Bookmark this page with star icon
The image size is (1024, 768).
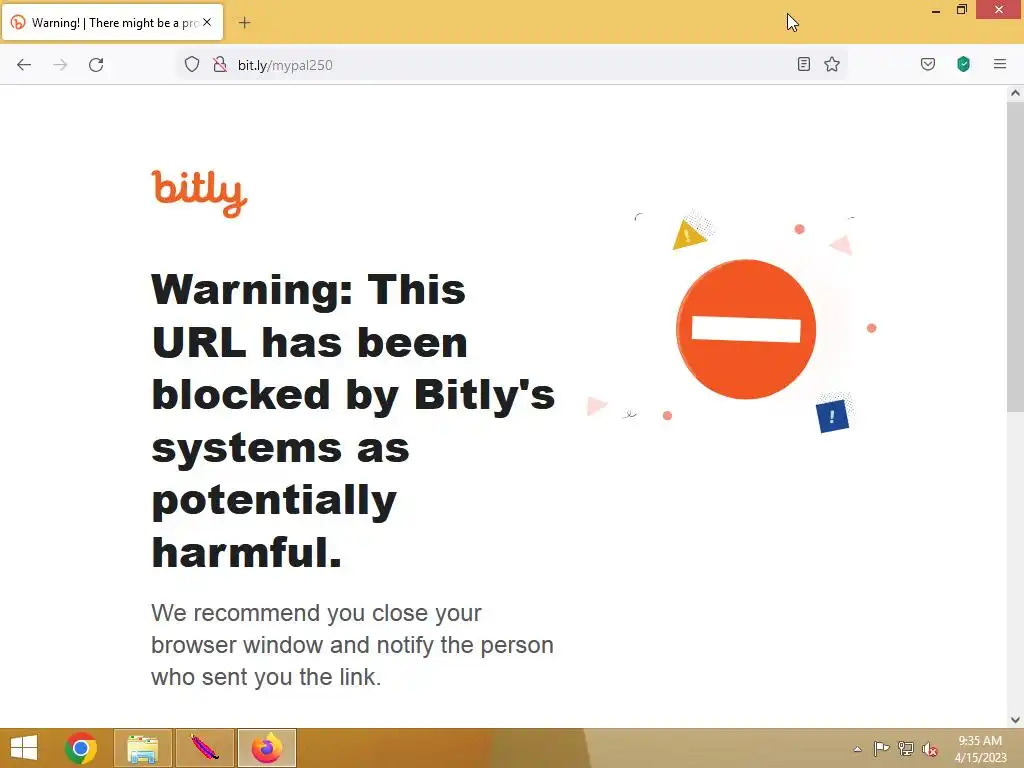831,64
